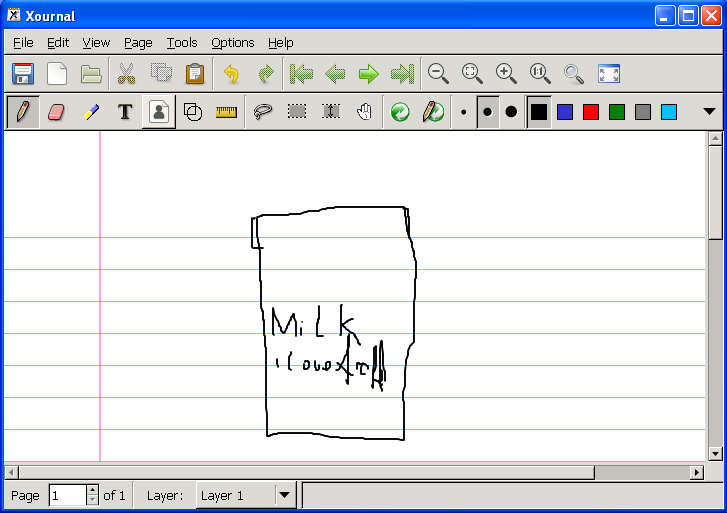This screenshot has height=513, width=727.
Task: Pick the blue color swatch
Action: point(565,112)
